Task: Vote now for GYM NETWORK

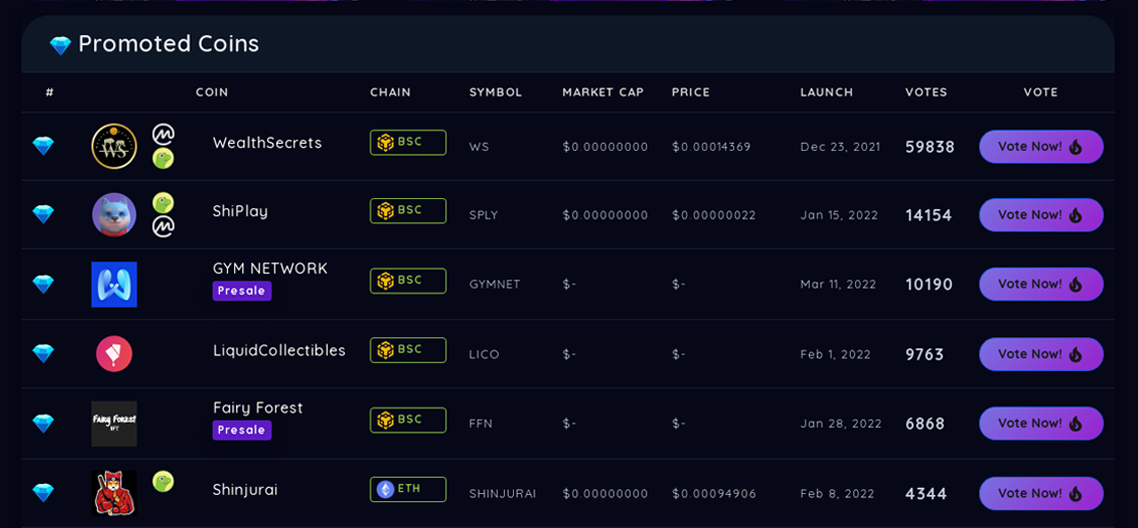Action: pos(1041,284)
